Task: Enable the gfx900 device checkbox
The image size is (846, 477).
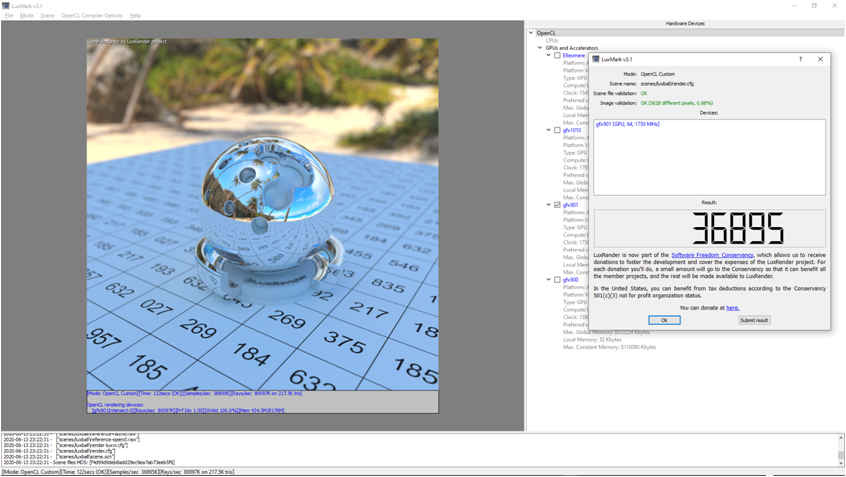Action: [557, 280]
